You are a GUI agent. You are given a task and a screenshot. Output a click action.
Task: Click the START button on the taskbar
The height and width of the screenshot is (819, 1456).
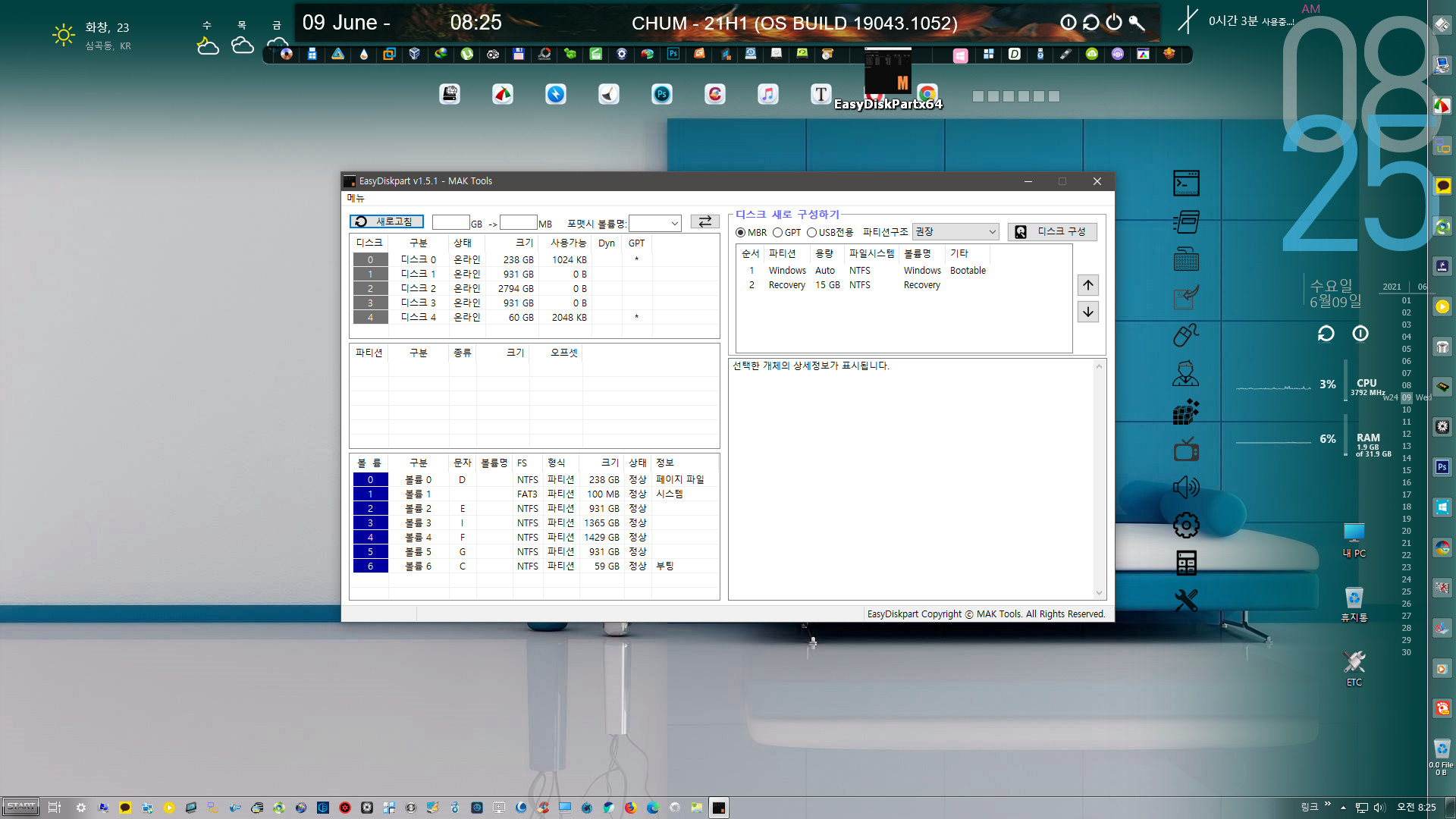tap(21, 807)
